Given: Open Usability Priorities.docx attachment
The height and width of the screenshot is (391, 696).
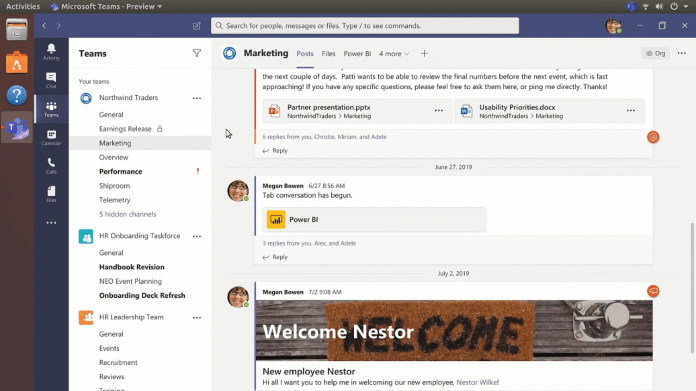Looking at the screenshot, I should (550, 111).
